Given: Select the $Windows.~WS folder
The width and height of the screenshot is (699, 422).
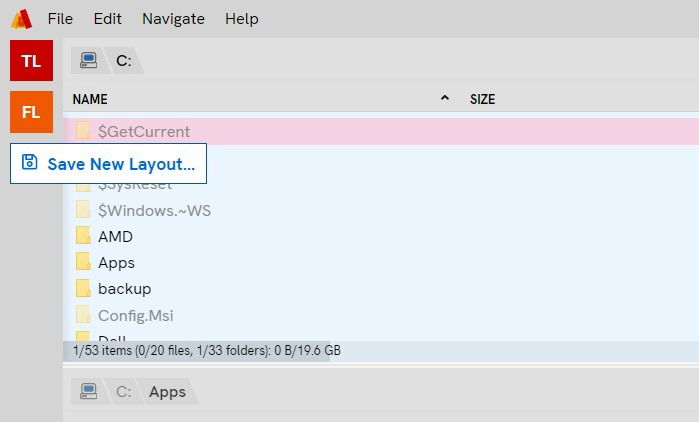Looking at the screenshot, I should [x=154, y=211].
